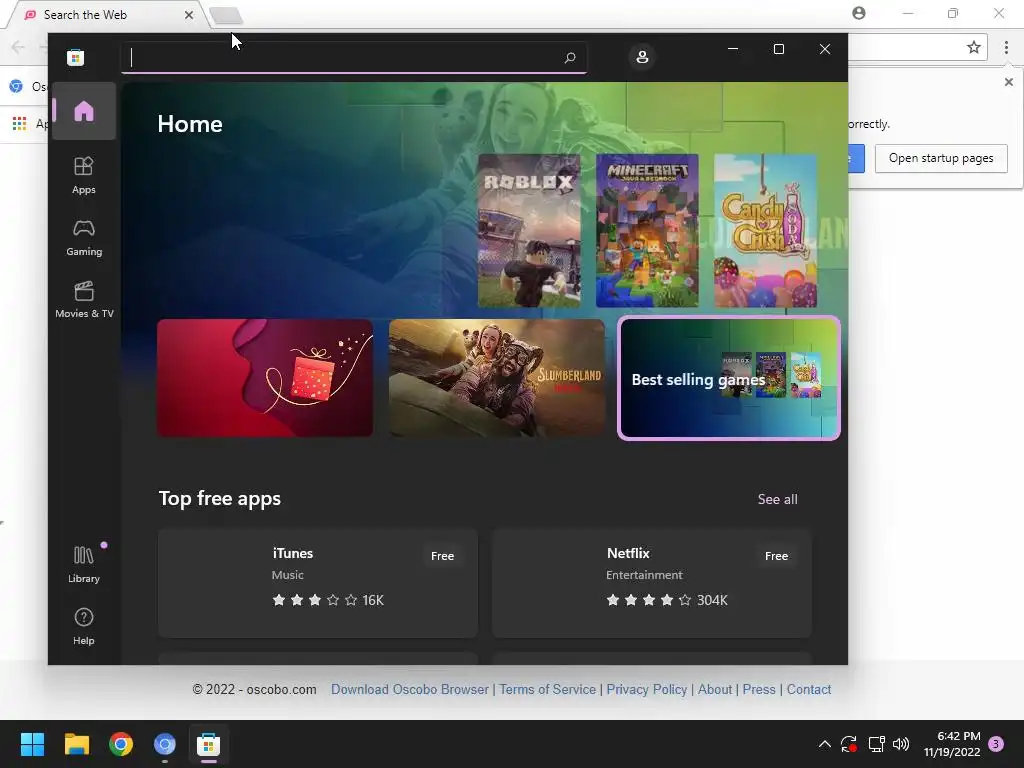This screenshot has height=768, width=1024.
Task: Open a new browser tab
Action: tap(227, 14)
